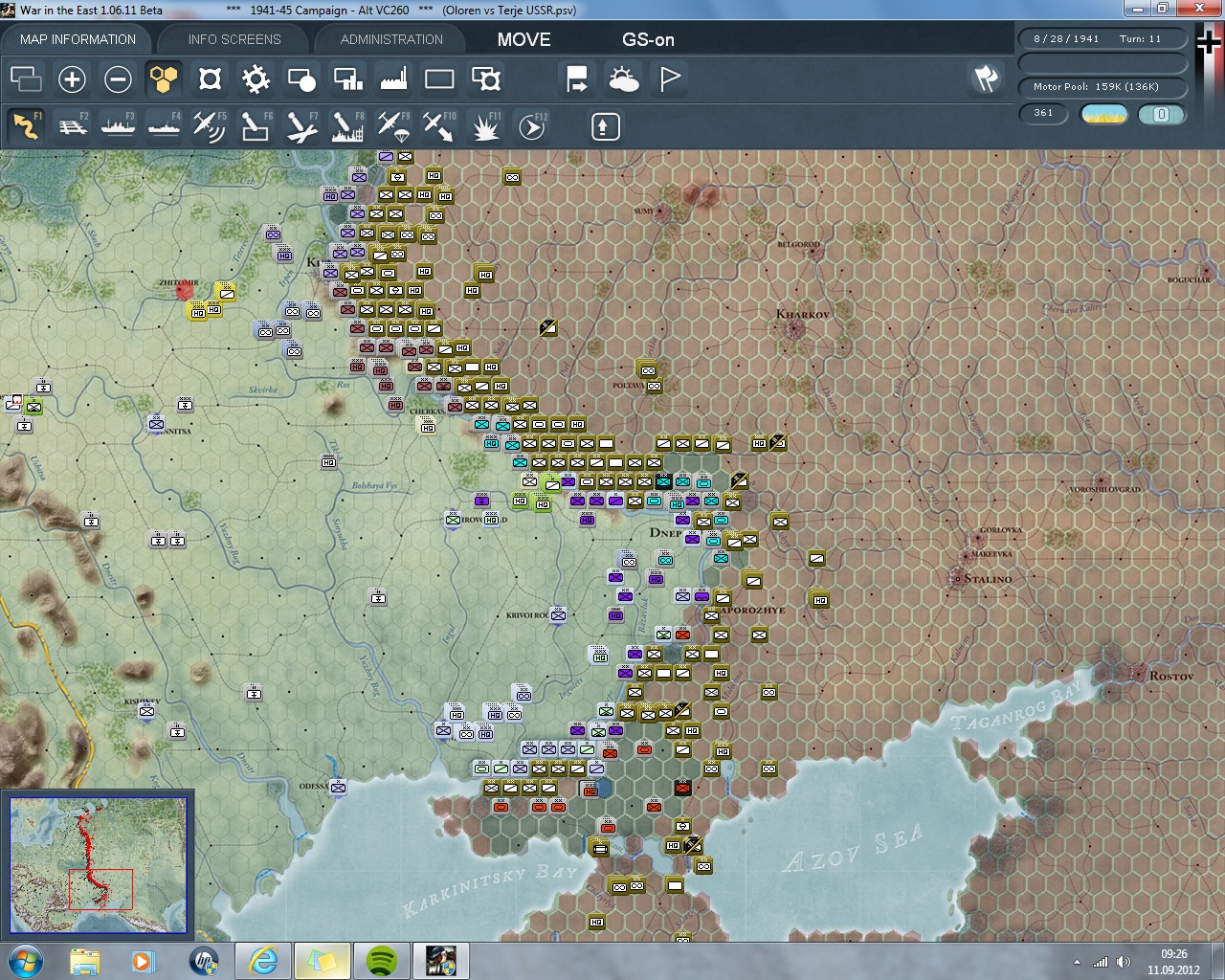Screen dimensions: 1225x980
Task: Click the flag with arrow icon
Action: [577, 79]
